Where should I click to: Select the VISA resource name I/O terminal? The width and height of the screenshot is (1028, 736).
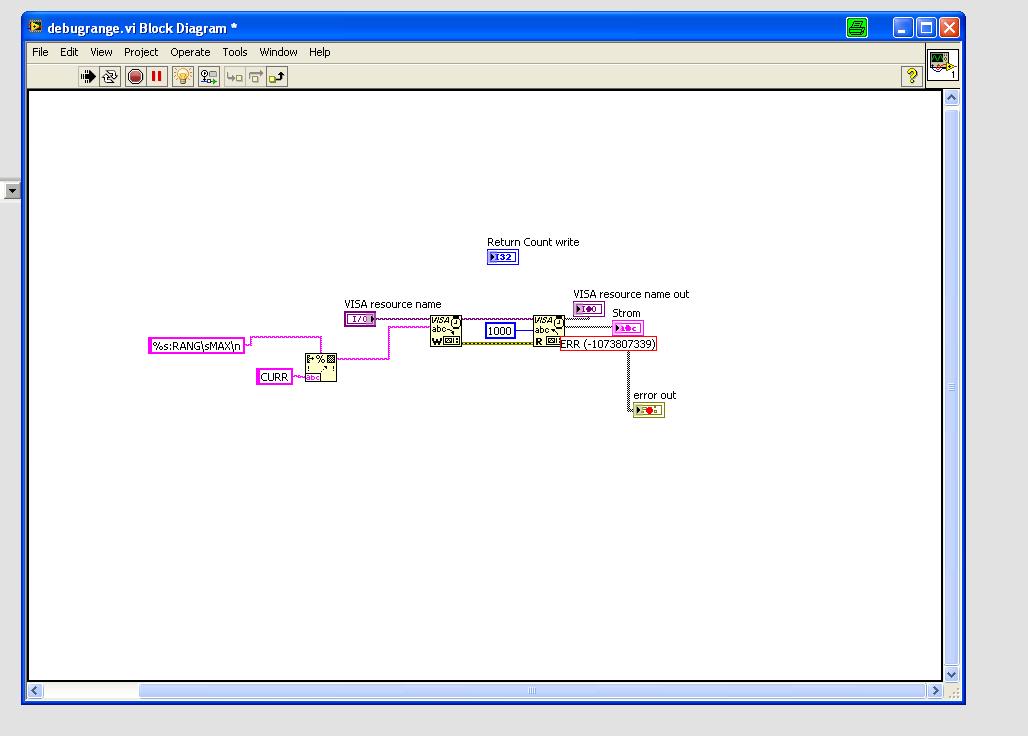coord(360,319)
